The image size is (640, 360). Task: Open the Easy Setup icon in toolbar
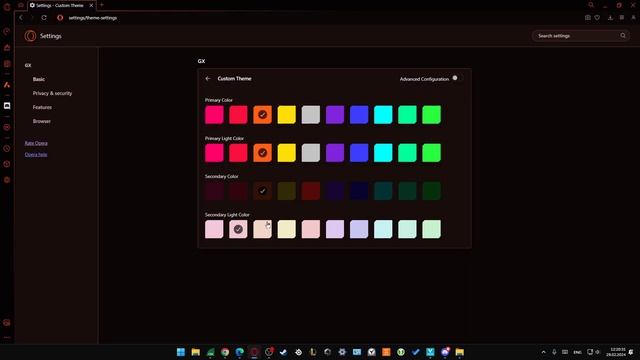click(x=622, y=18)
